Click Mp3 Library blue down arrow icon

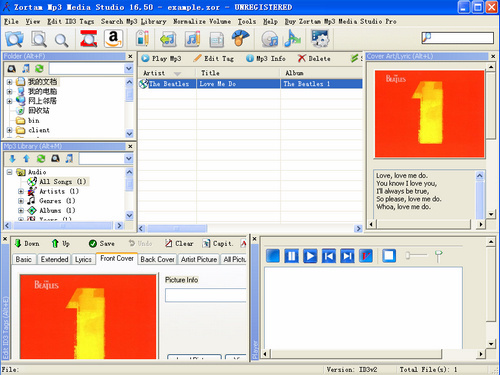tap(12, 159)
